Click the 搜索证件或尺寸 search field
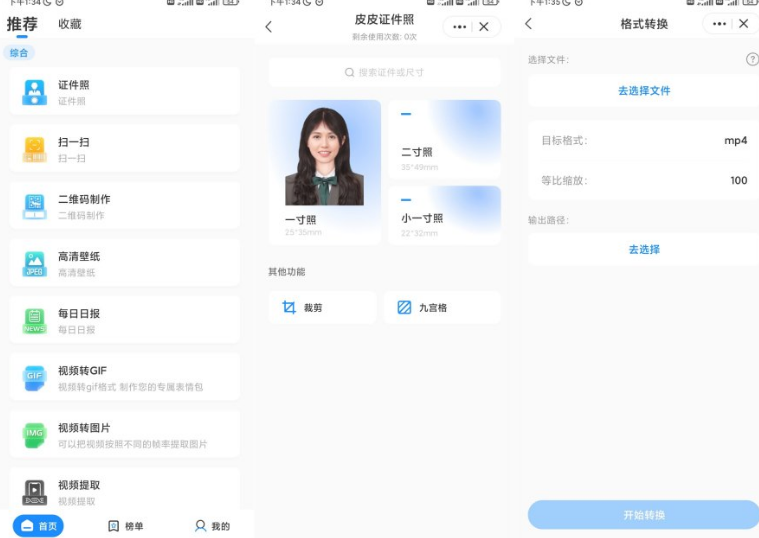 pos(385,72)
